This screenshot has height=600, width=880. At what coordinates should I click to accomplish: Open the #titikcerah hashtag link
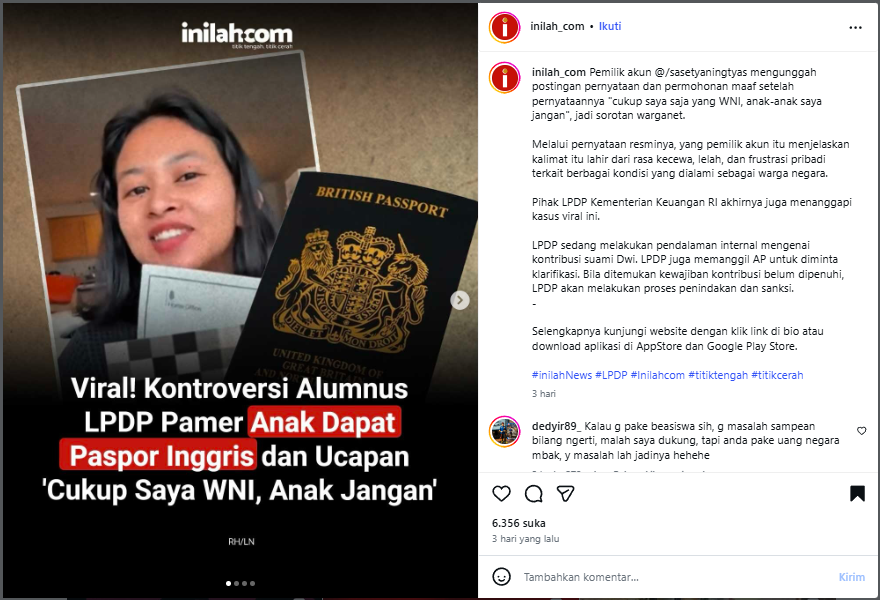[x=777, y=375]
